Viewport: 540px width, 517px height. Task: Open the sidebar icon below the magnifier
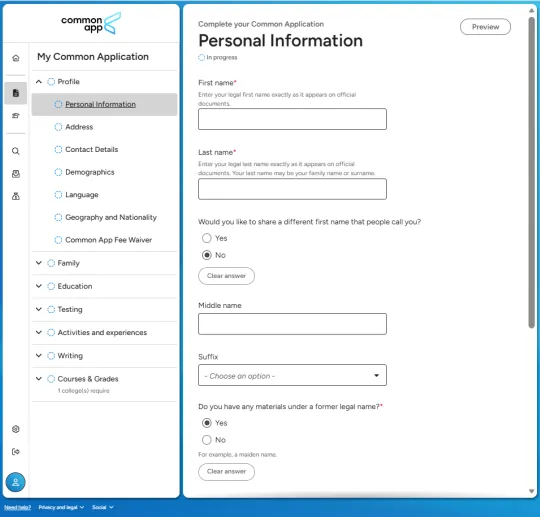tap(15, 174)
